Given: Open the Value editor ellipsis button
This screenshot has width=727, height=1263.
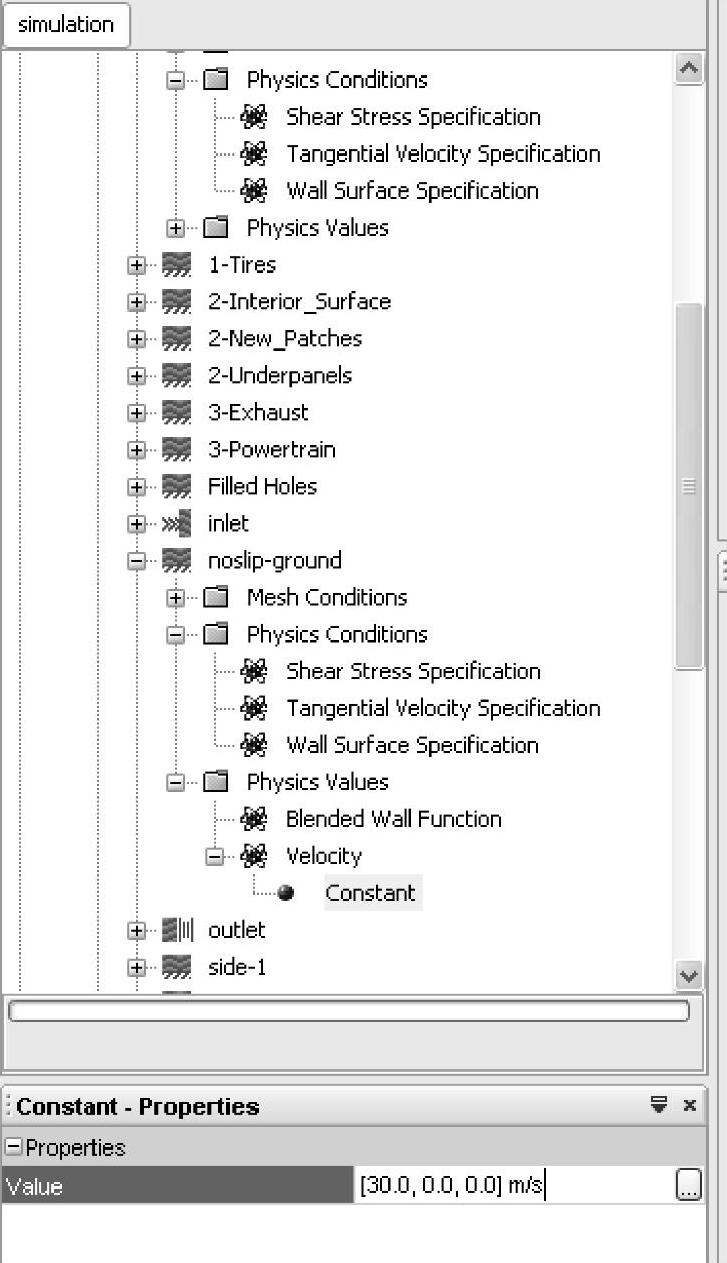Looking at the screenshot, I should click(689, 1186).
